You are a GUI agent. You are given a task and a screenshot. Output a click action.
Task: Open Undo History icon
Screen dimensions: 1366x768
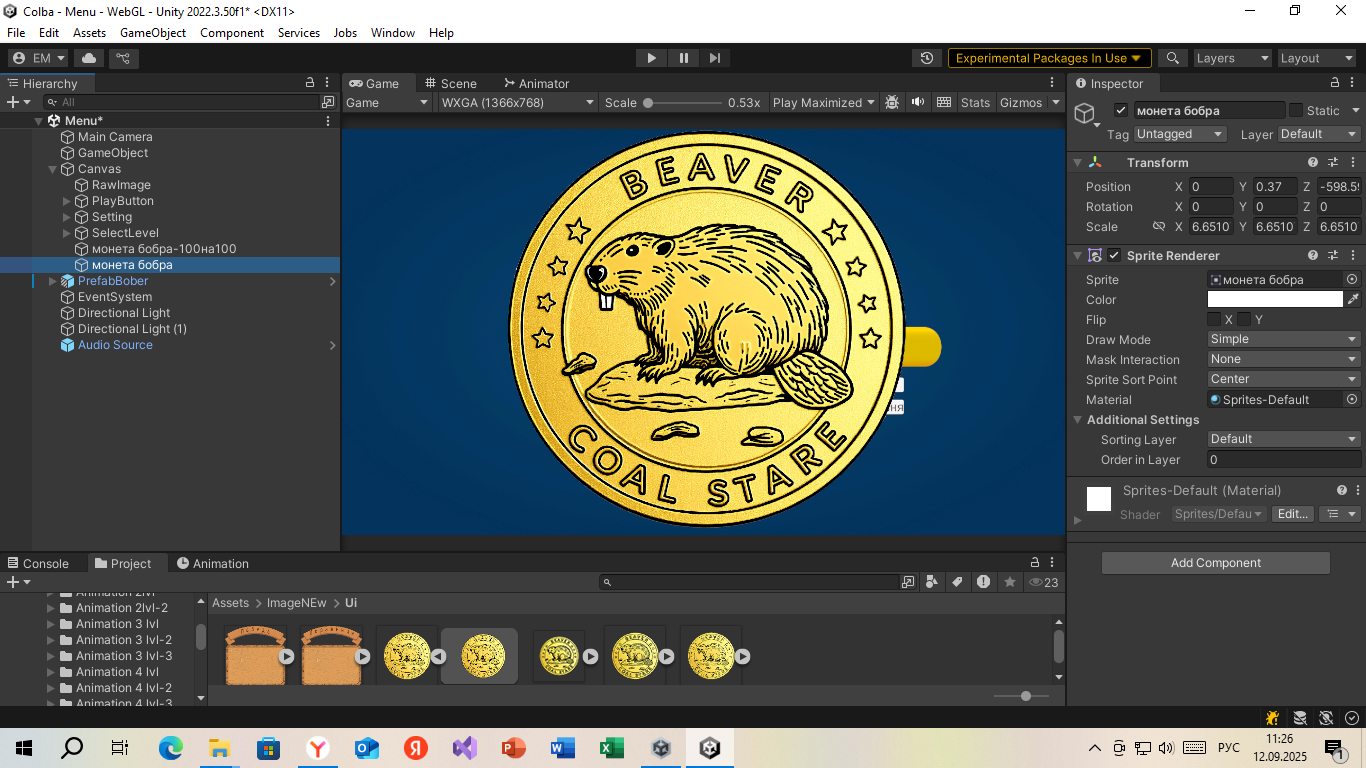927,58
